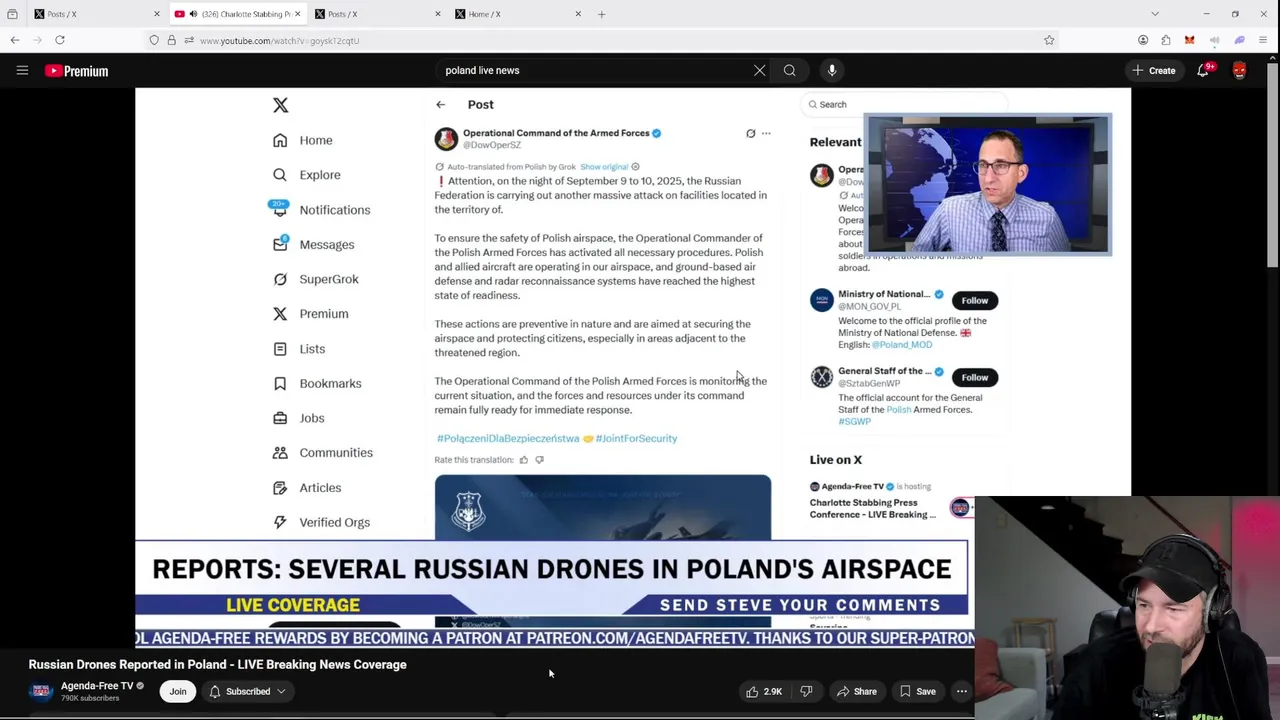Clear the YouTube search text
Viewport: 1280px width, 720px height.
coord(760,70)
